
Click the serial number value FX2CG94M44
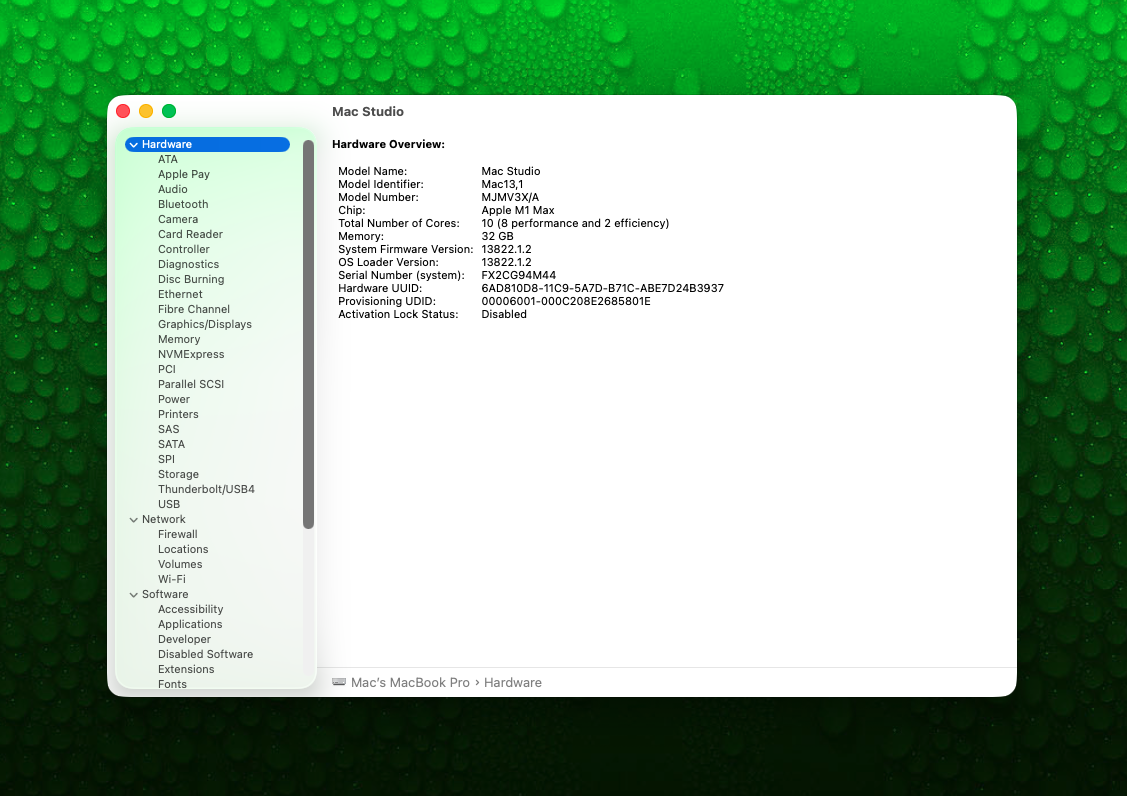click(x=518, y=275)
